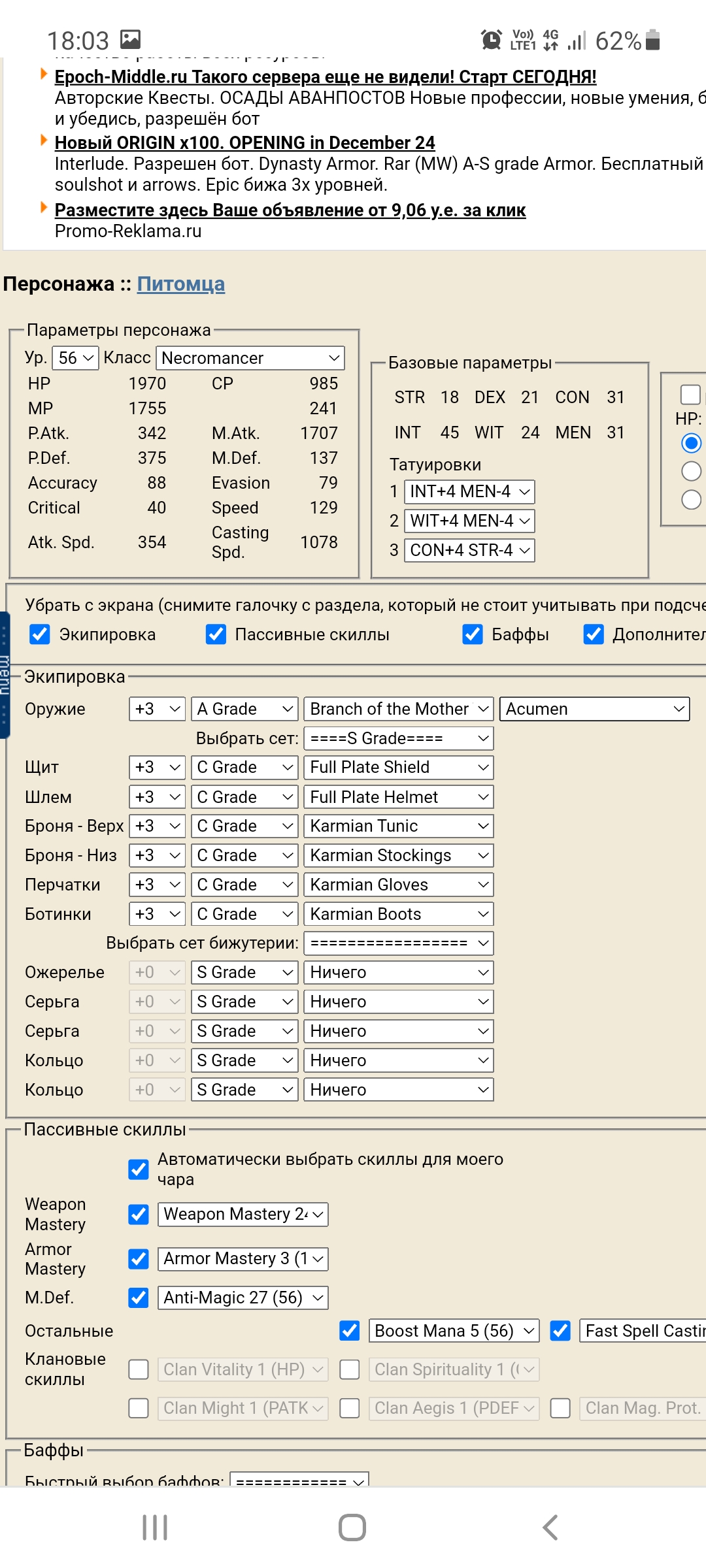Select the third HP radio button
The height and width of the screenshot is (1568, 706).
point(691,500)
